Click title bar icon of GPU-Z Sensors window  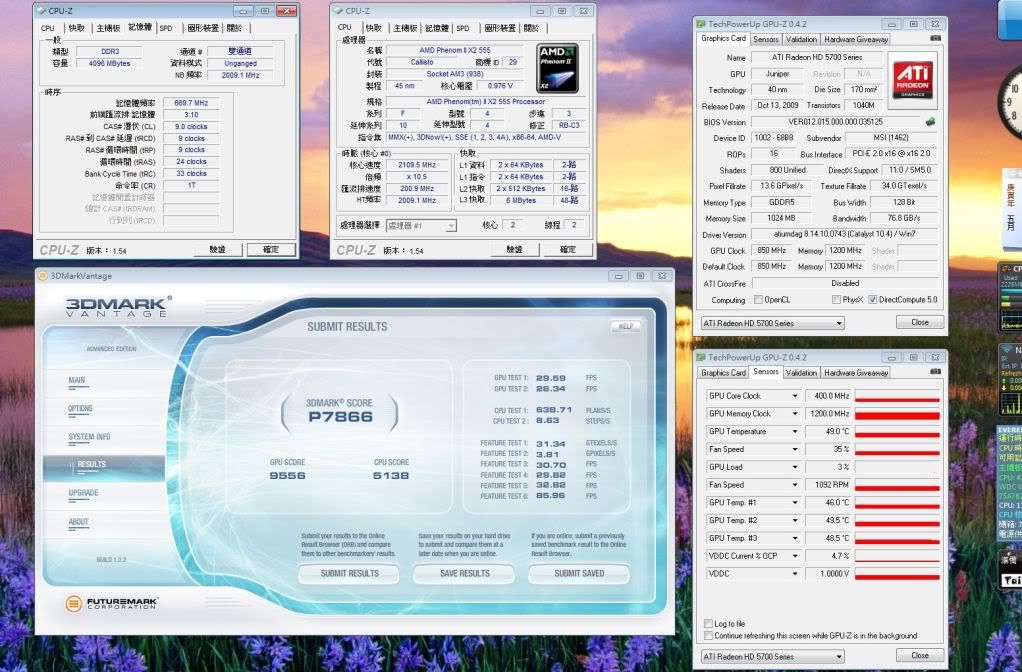[x=701, y=357]
